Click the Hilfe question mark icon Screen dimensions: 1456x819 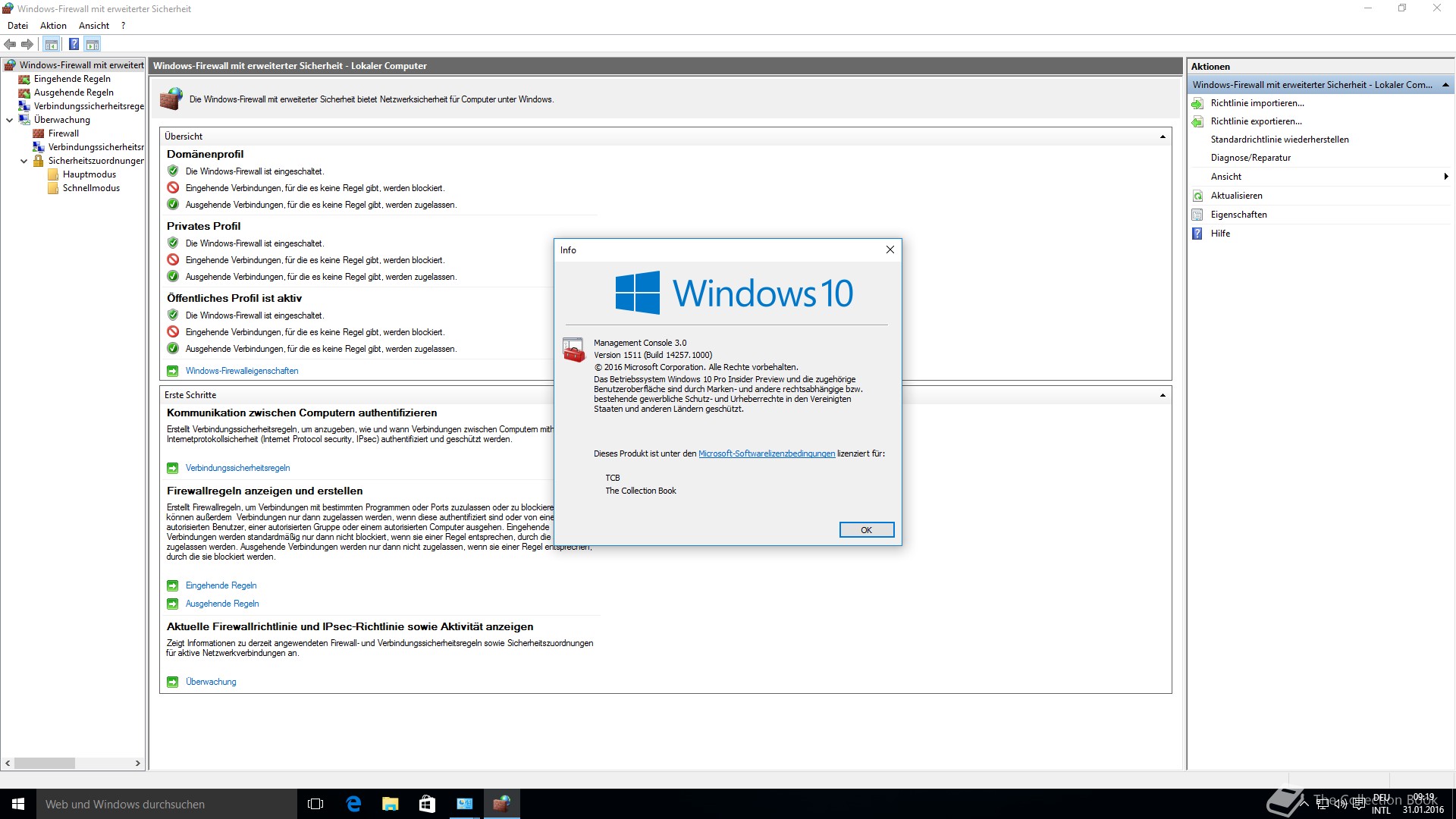(x=1197, y=234)
